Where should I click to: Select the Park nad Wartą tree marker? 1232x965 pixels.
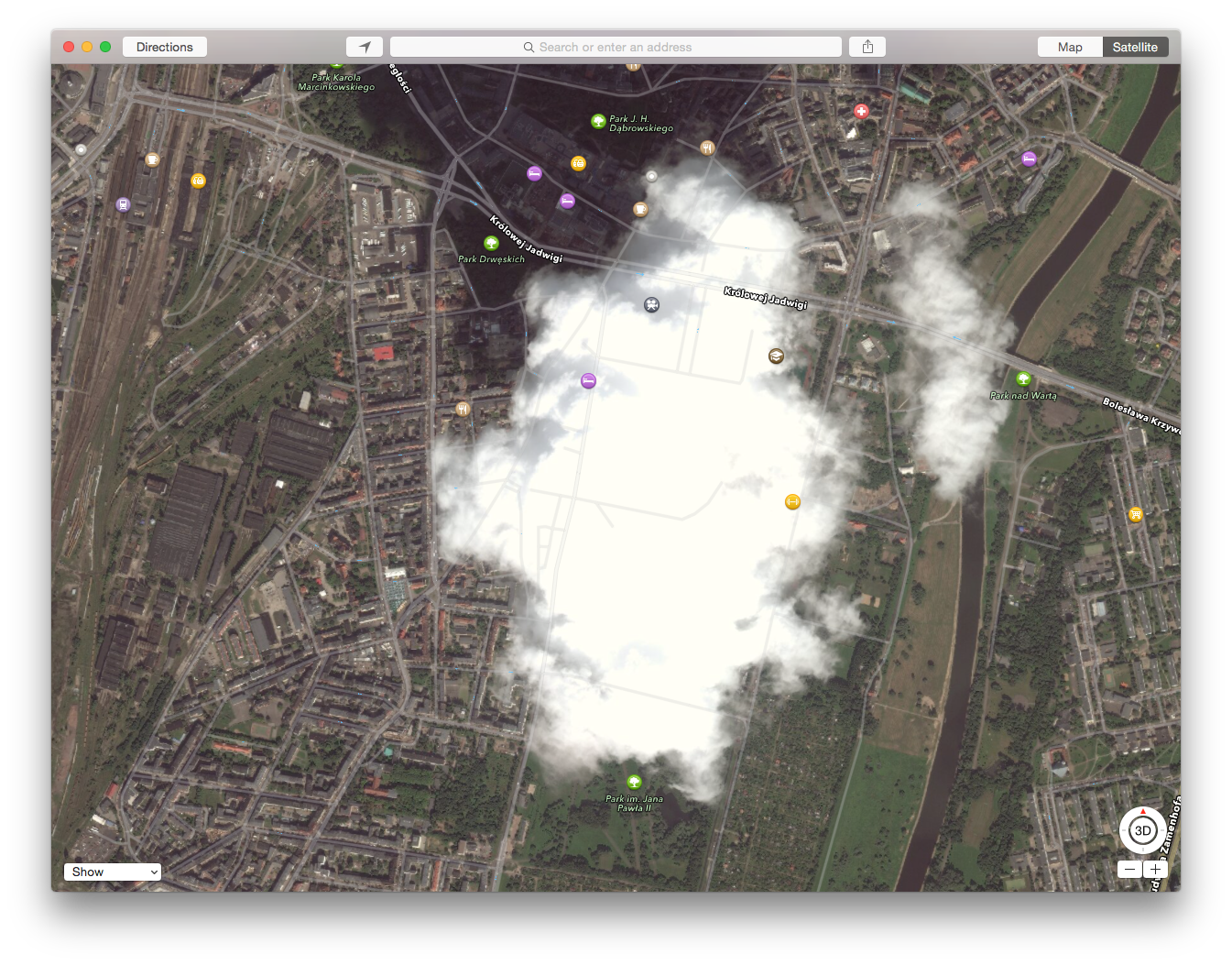click(x=1023, y=378)
